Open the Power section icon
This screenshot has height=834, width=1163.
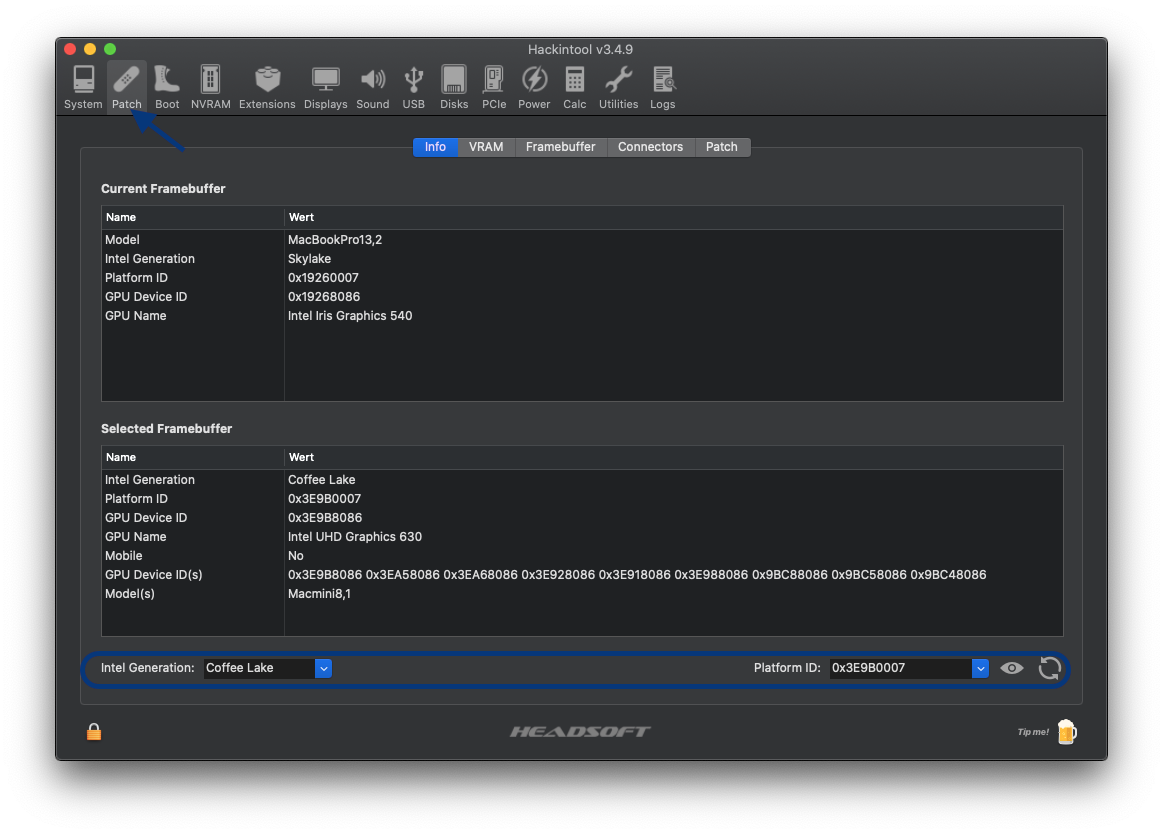point(534,87)
